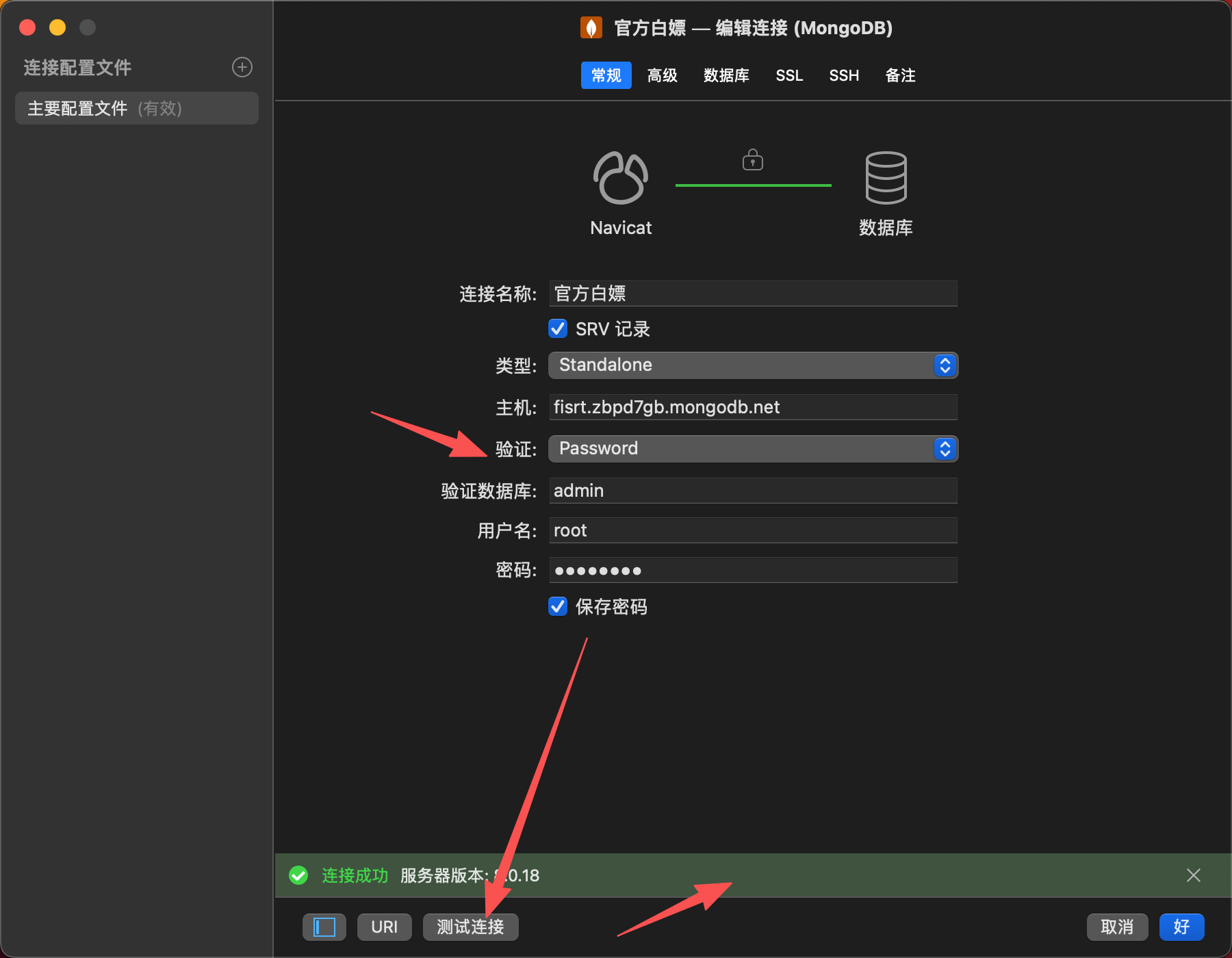Click the 密码 password field
This screenshot has height=958, width=1232.
753,570
